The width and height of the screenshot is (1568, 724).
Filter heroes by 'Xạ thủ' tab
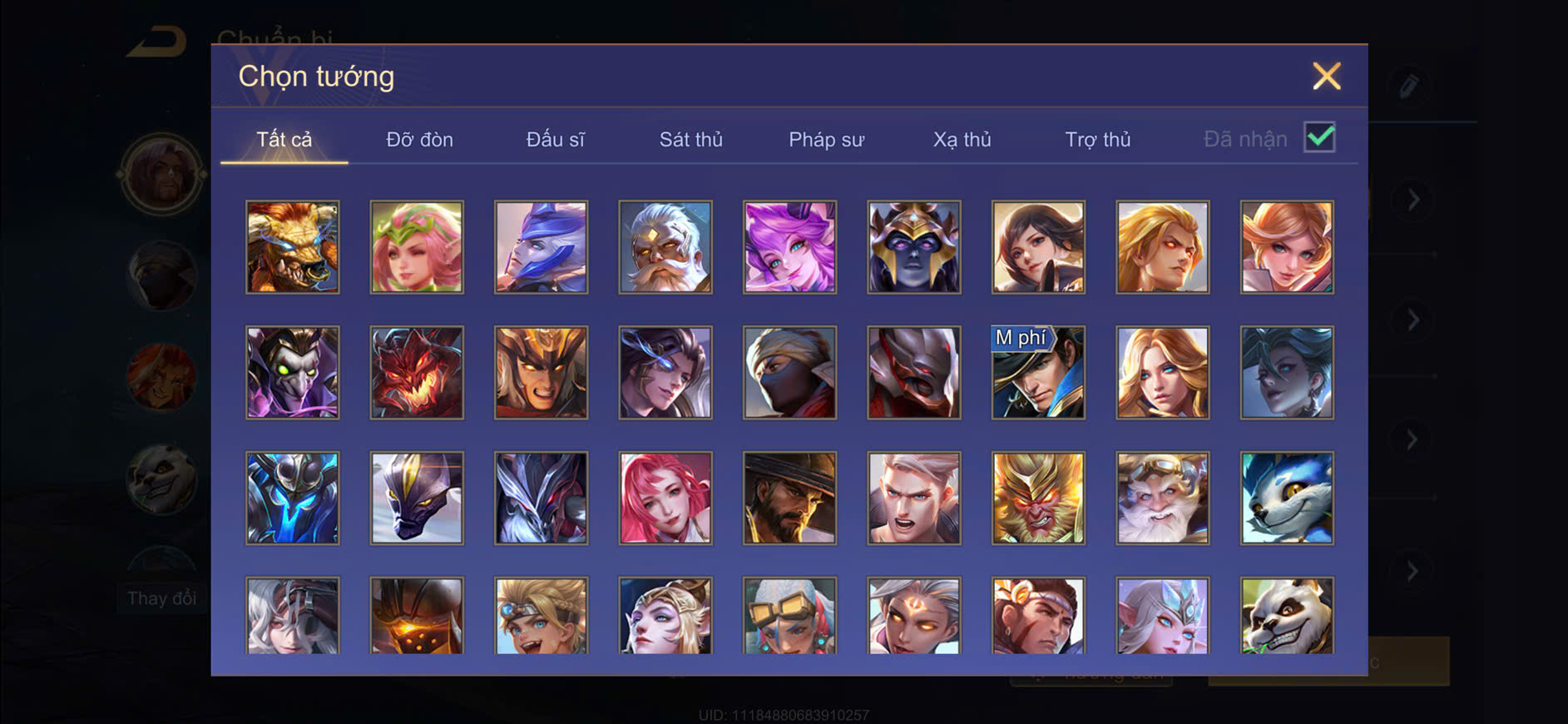pos(962,139)
